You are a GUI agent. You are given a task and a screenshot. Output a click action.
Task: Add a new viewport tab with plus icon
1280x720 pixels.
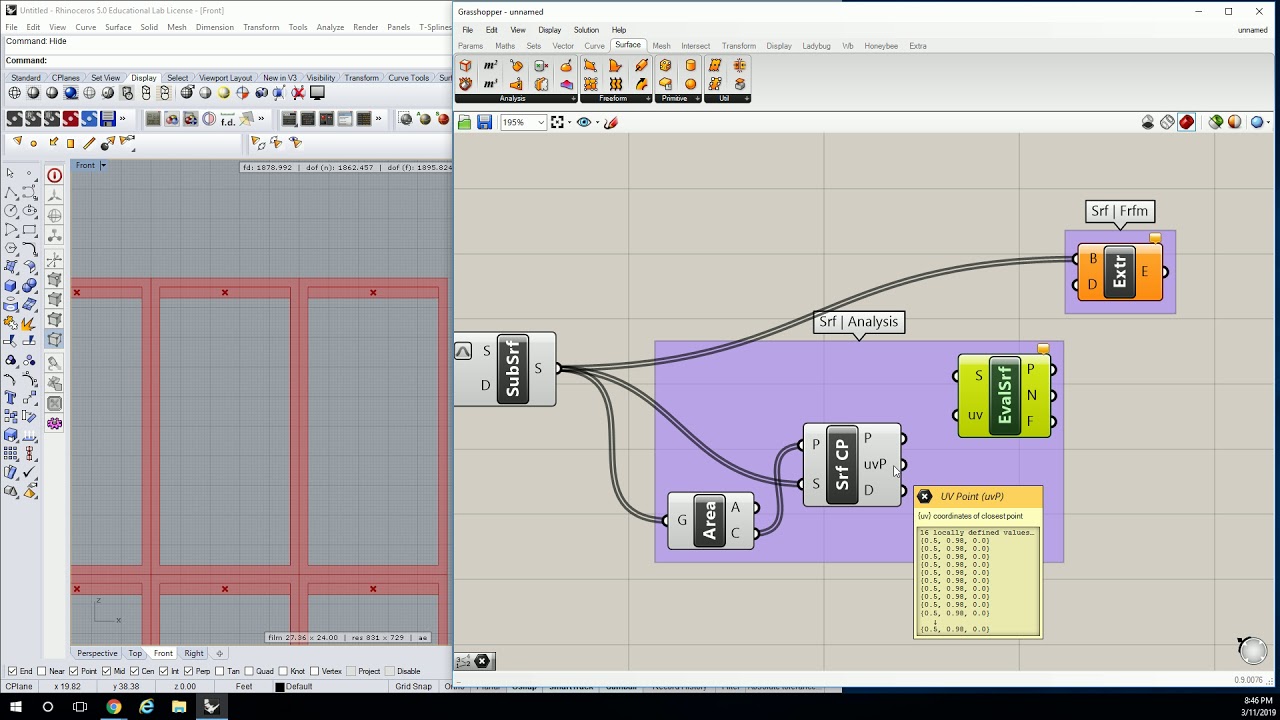tap(220, 653)
